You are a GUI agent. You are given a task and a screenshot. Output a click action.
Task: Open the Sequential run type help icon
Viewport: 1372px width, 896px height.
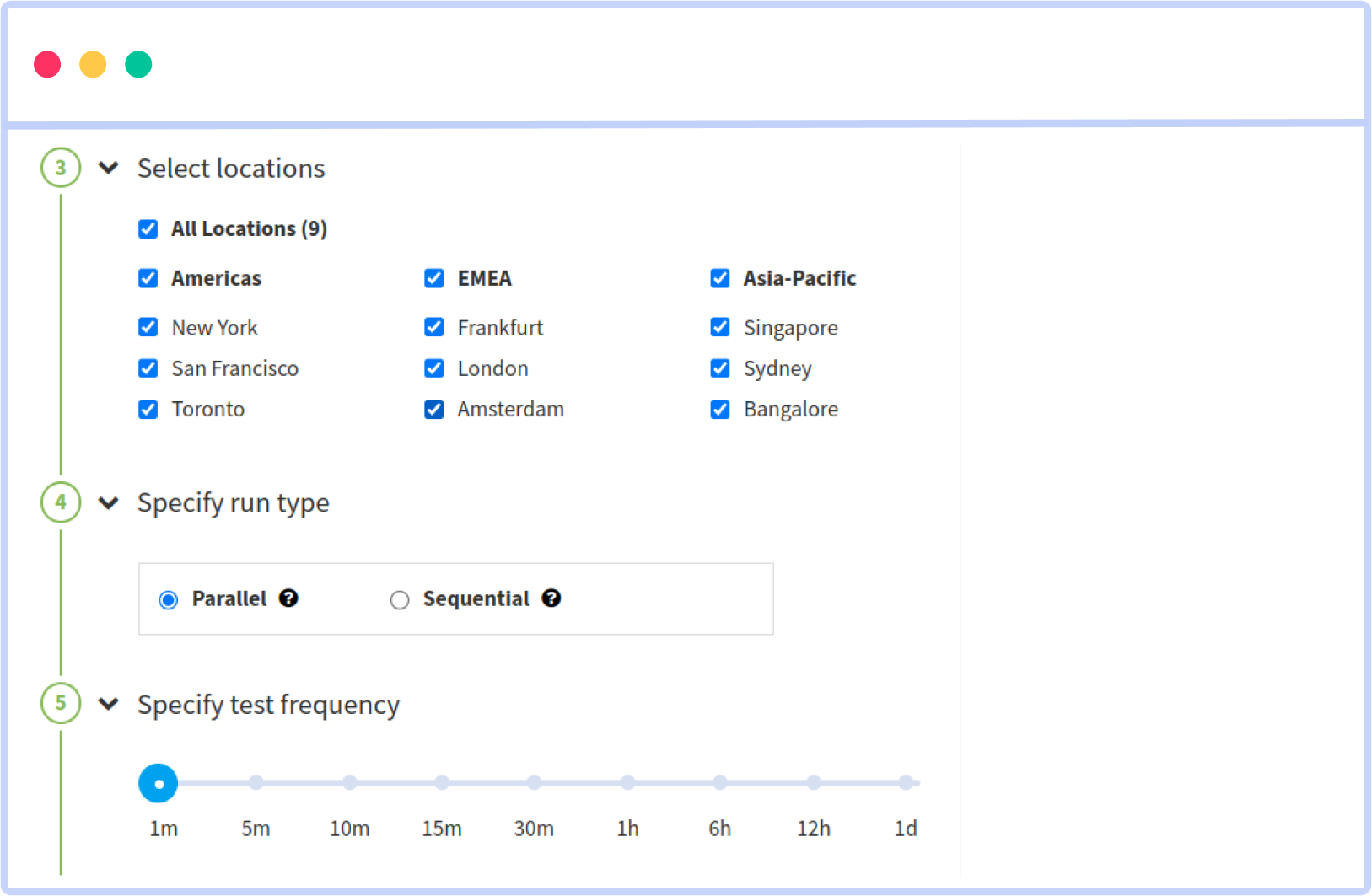click(x=551, y=598)
